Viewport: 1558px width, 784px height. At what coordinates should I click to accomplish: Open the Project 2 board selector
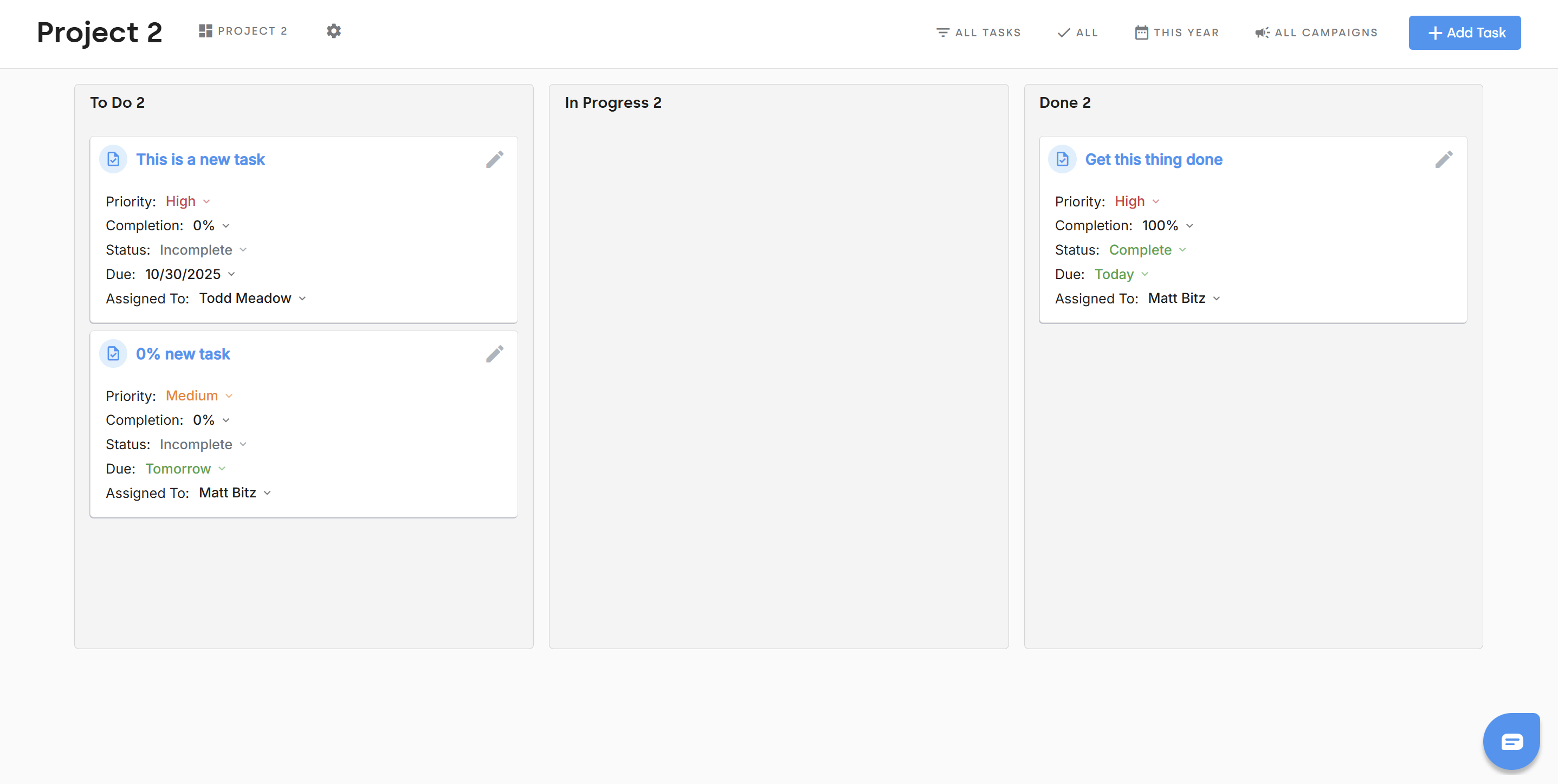(x=243, y=31)
